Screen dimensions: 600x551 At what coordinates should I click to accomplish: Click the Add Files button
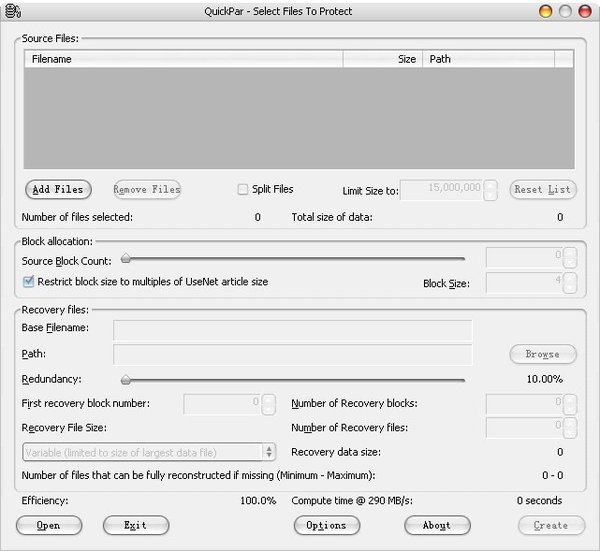[58, 189]
